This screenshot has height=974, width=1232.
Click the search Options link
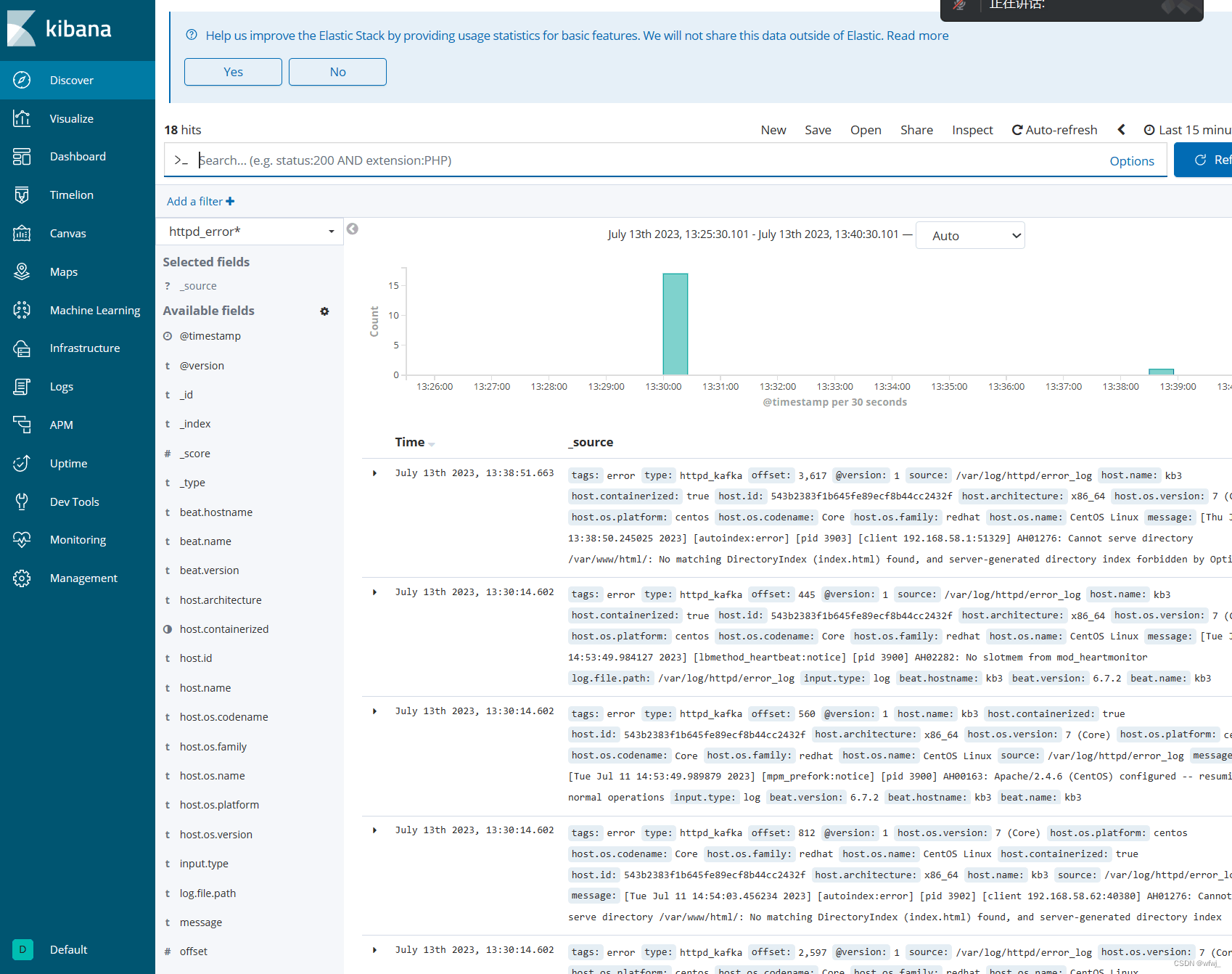point(1132,161)
